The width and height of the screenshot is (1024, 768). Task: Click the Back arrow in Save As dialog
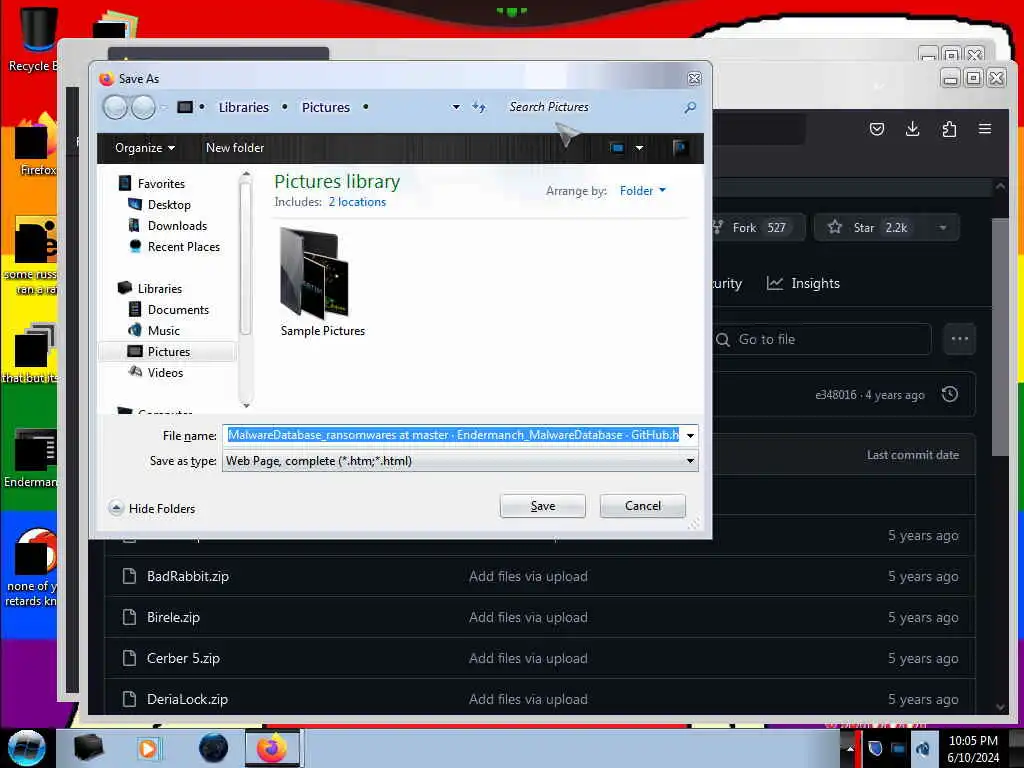coord(116,107)
